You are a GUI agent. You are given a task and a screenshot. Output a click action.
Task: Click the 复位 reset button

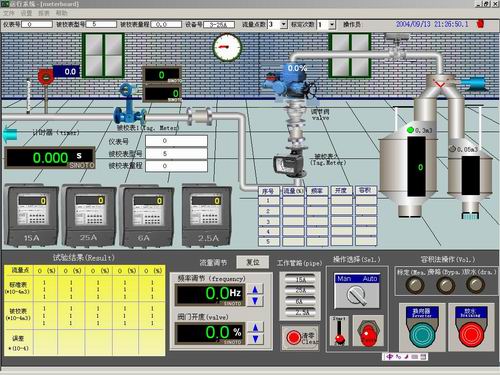[253, 262]
